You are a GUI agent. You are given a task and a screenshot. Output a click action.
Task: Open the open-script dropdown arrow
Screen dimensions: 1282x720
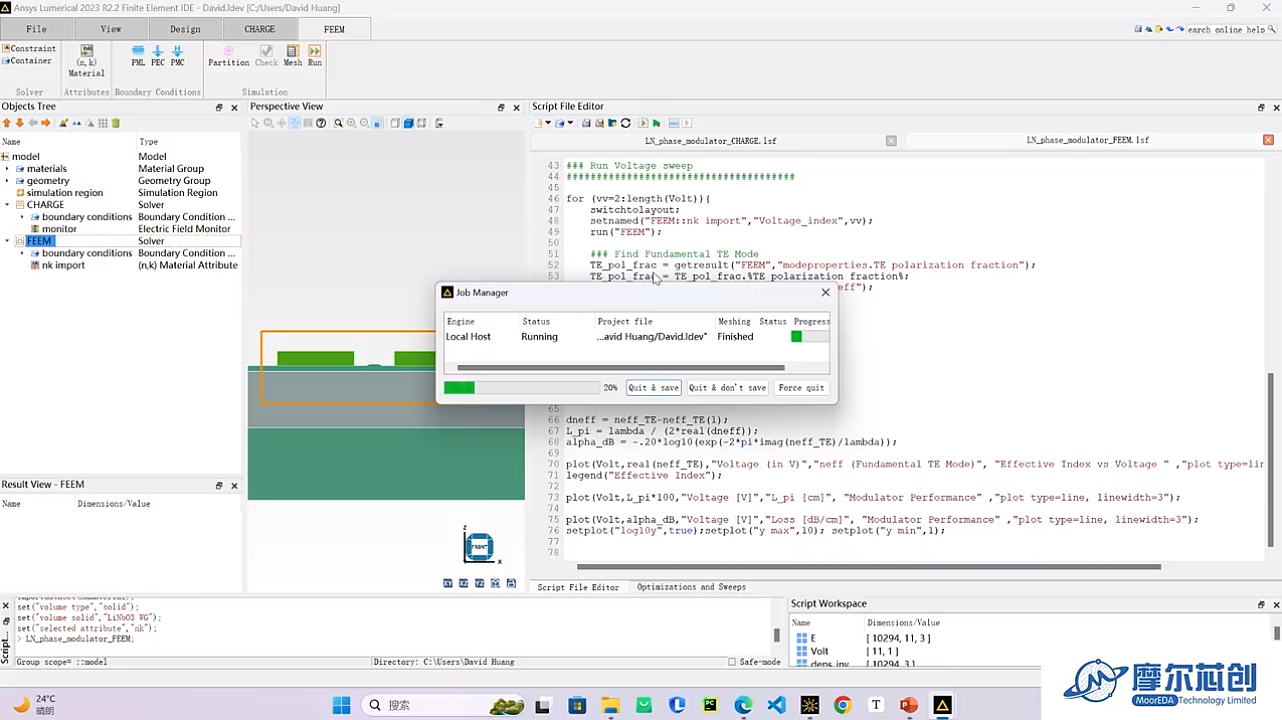(570, 123)
